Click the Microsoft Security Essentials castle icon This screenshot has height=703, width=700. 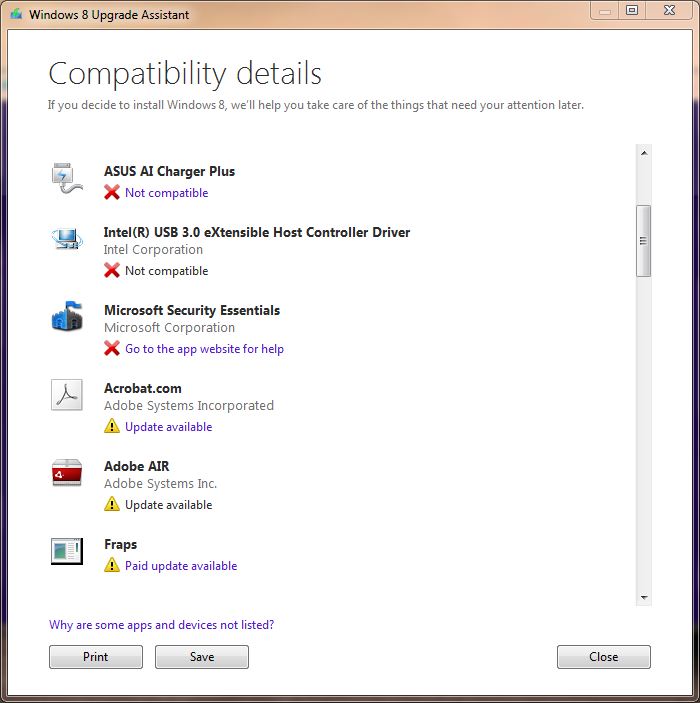coord(67,316)
